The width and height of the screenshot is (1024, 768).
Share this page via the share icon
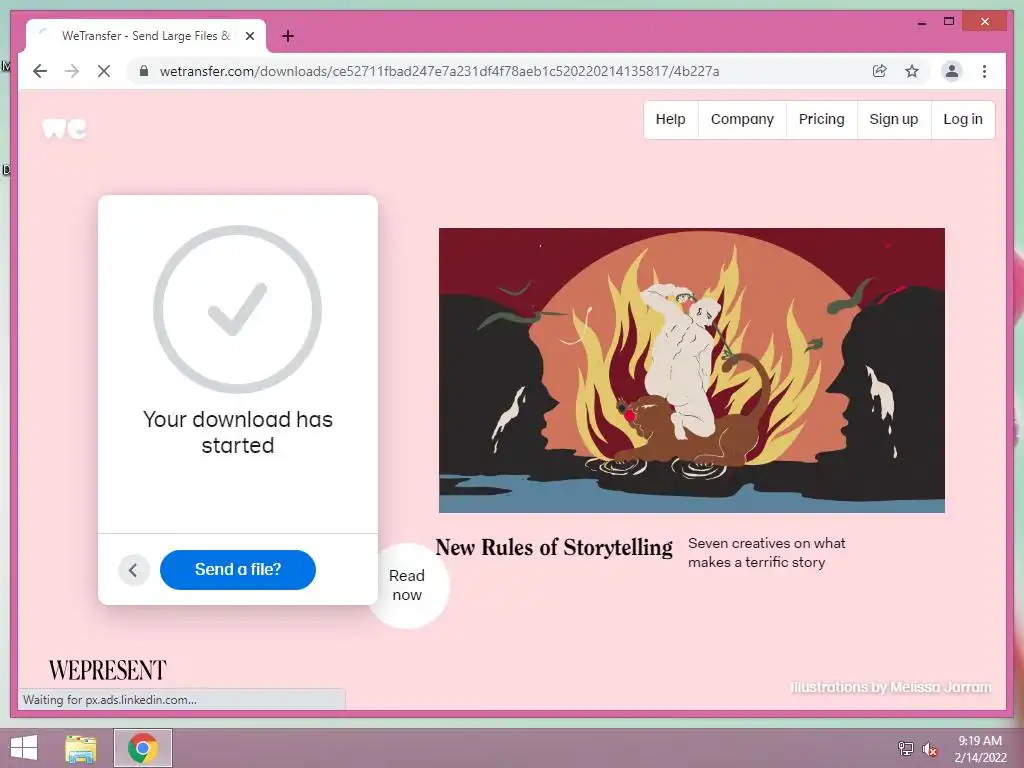click(x=880, y=71)
